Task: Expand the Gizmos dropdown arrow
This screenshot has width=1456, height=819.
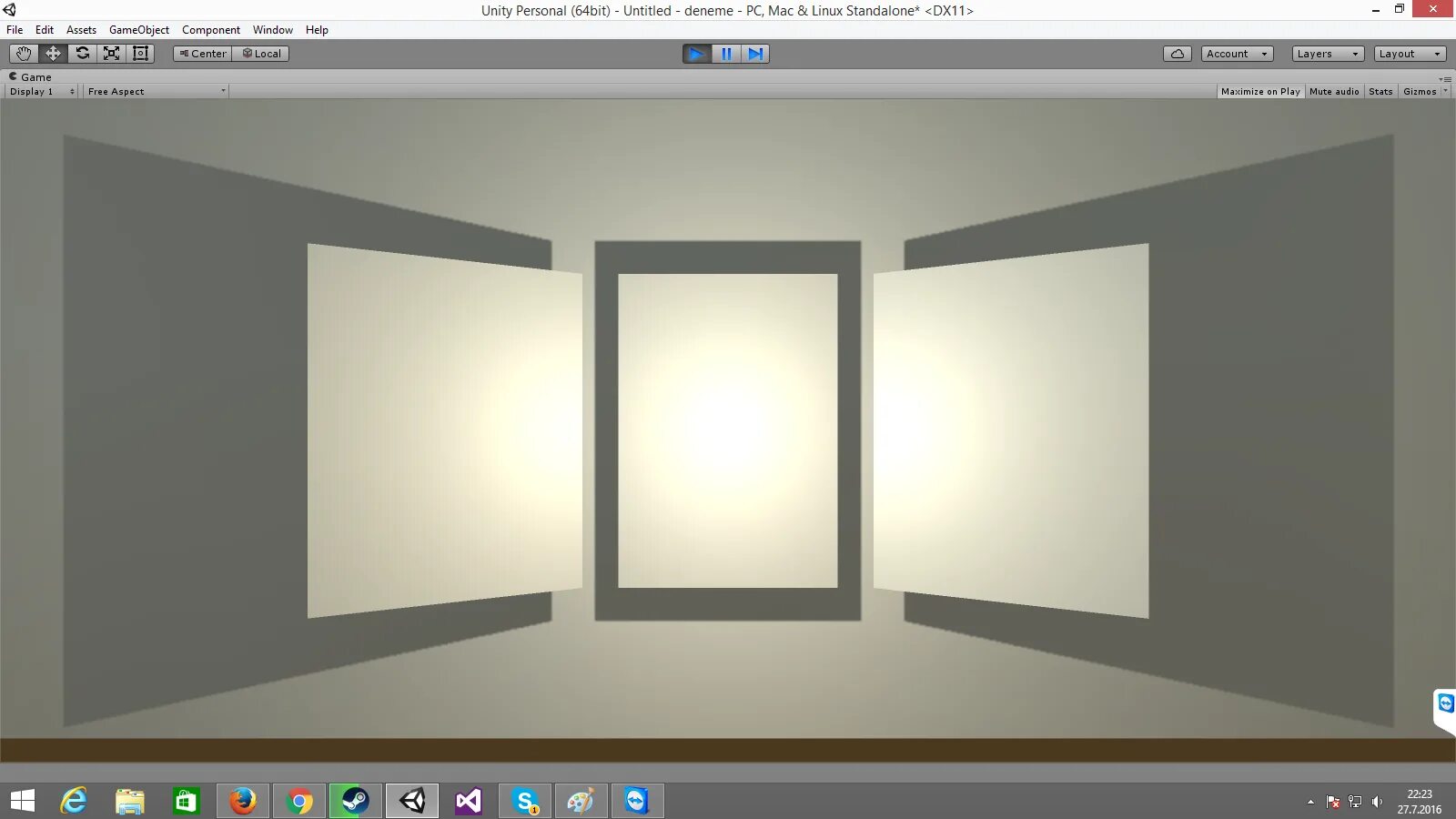Action: pos(1446,91)
